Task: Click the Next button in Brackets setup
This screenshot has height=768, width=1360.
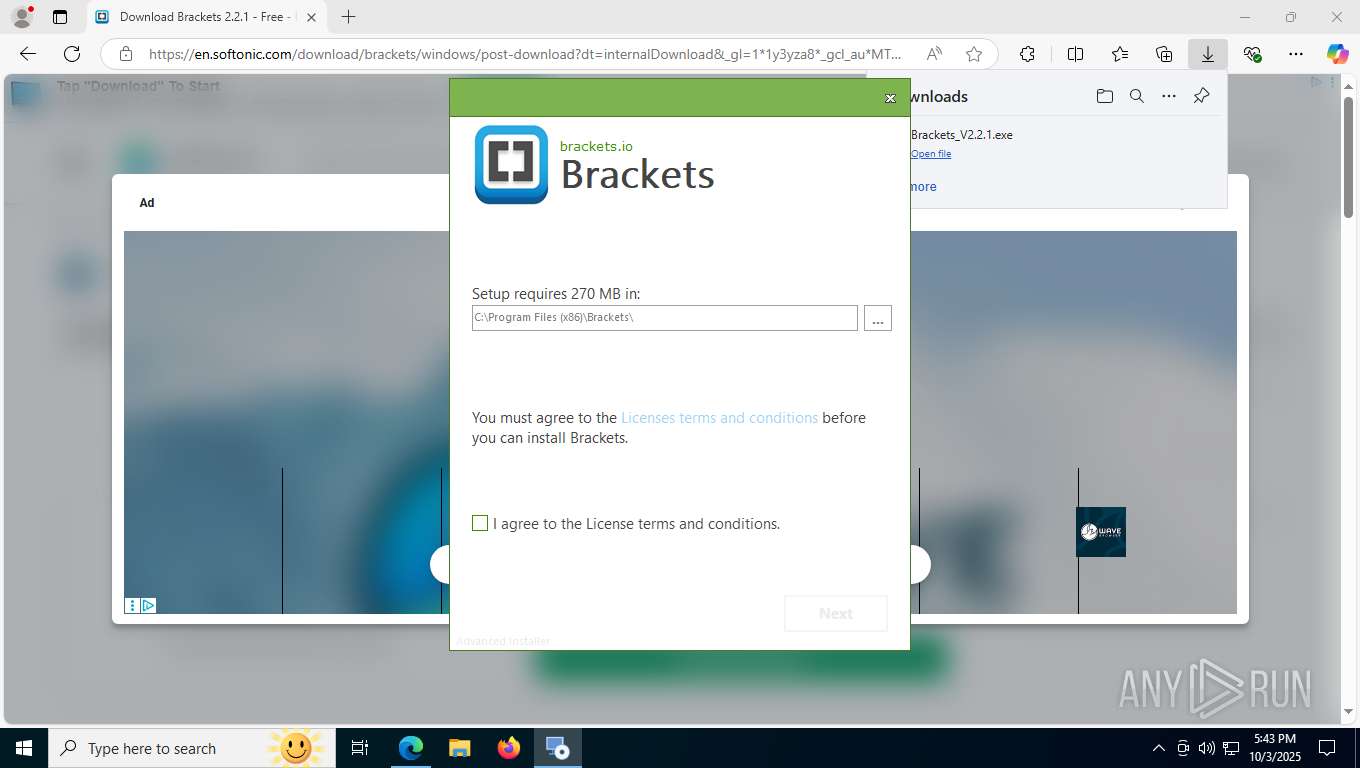Action: coord(836,613)
